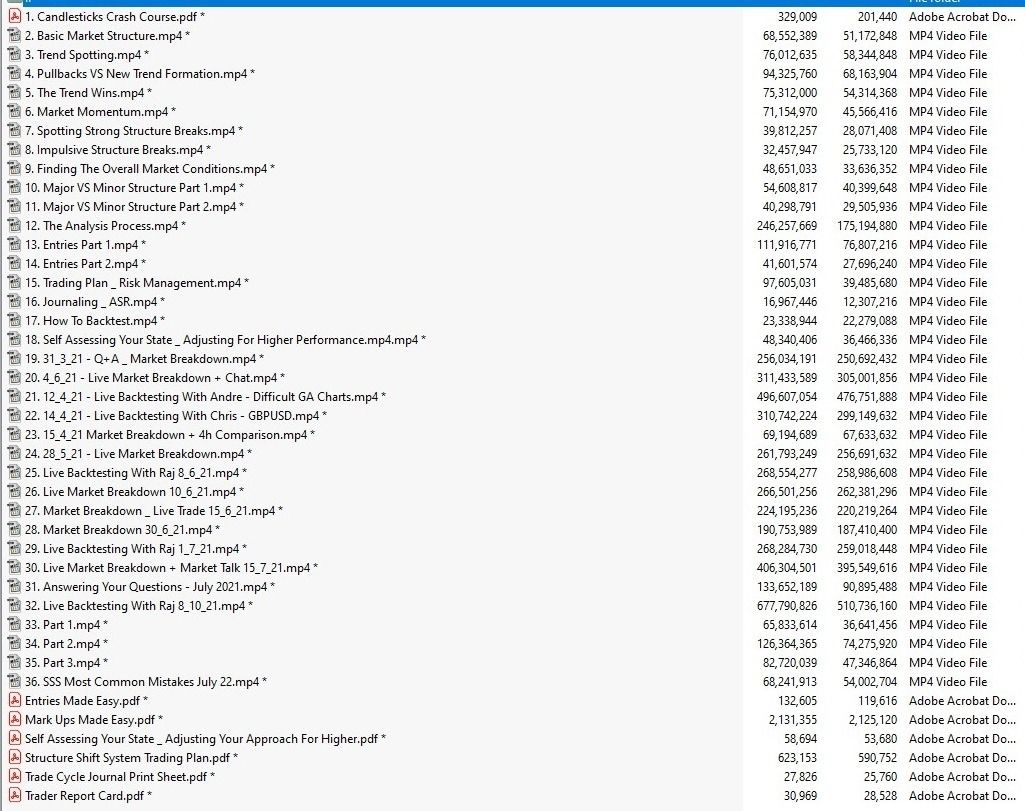
Task: Click the PDF icon beside Entries Made Easy
Action: [x=14, y=701]
